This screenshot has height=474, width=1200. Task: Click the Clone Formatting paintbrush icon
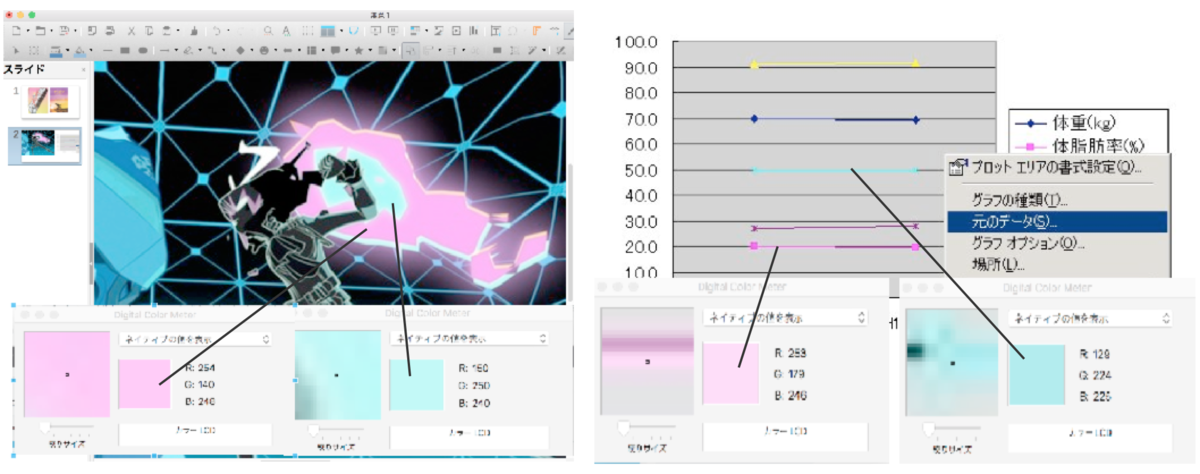pos(194,31)
